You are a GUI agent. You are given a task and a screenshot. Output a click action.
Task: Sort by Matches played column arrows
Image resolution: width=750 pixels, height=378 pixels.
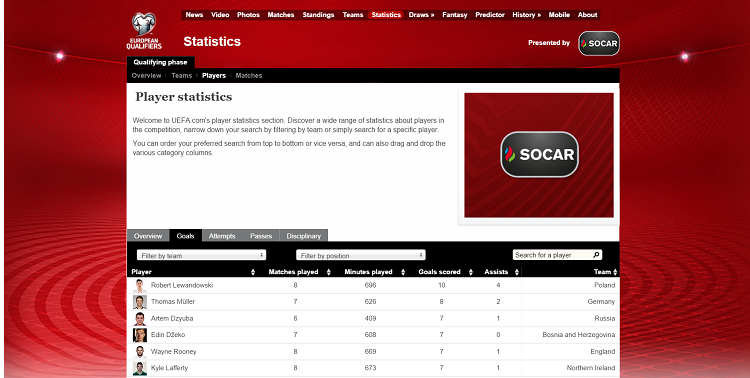[x=329, y=272]
